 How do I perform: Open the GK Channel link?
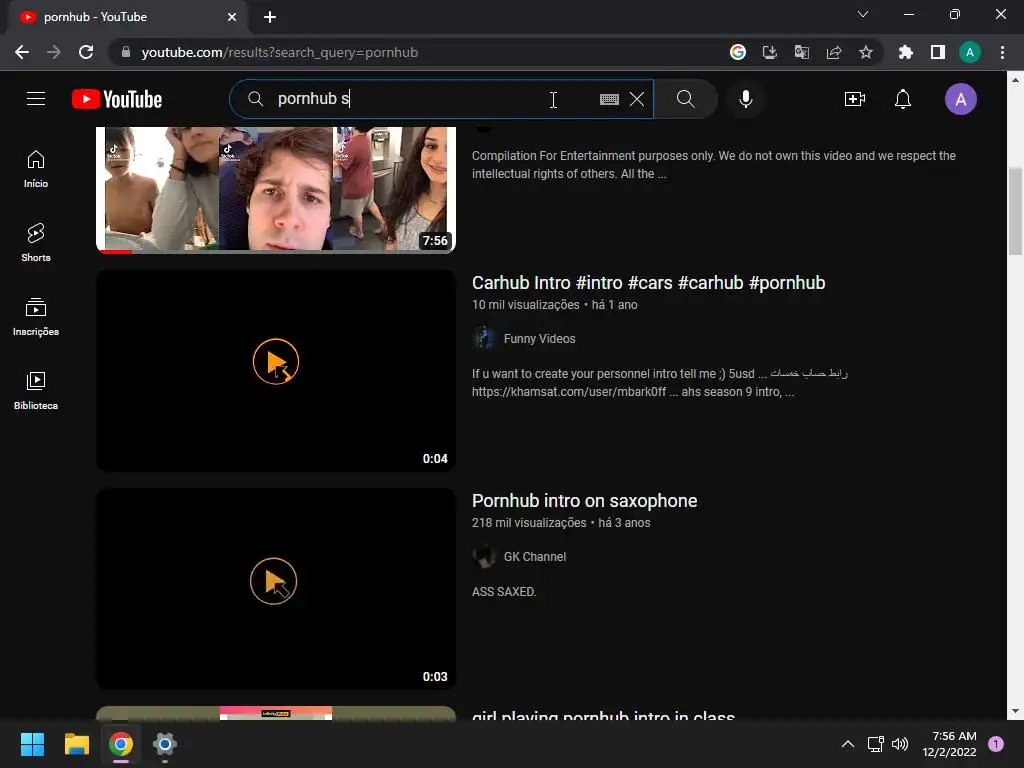pos(535,556)
